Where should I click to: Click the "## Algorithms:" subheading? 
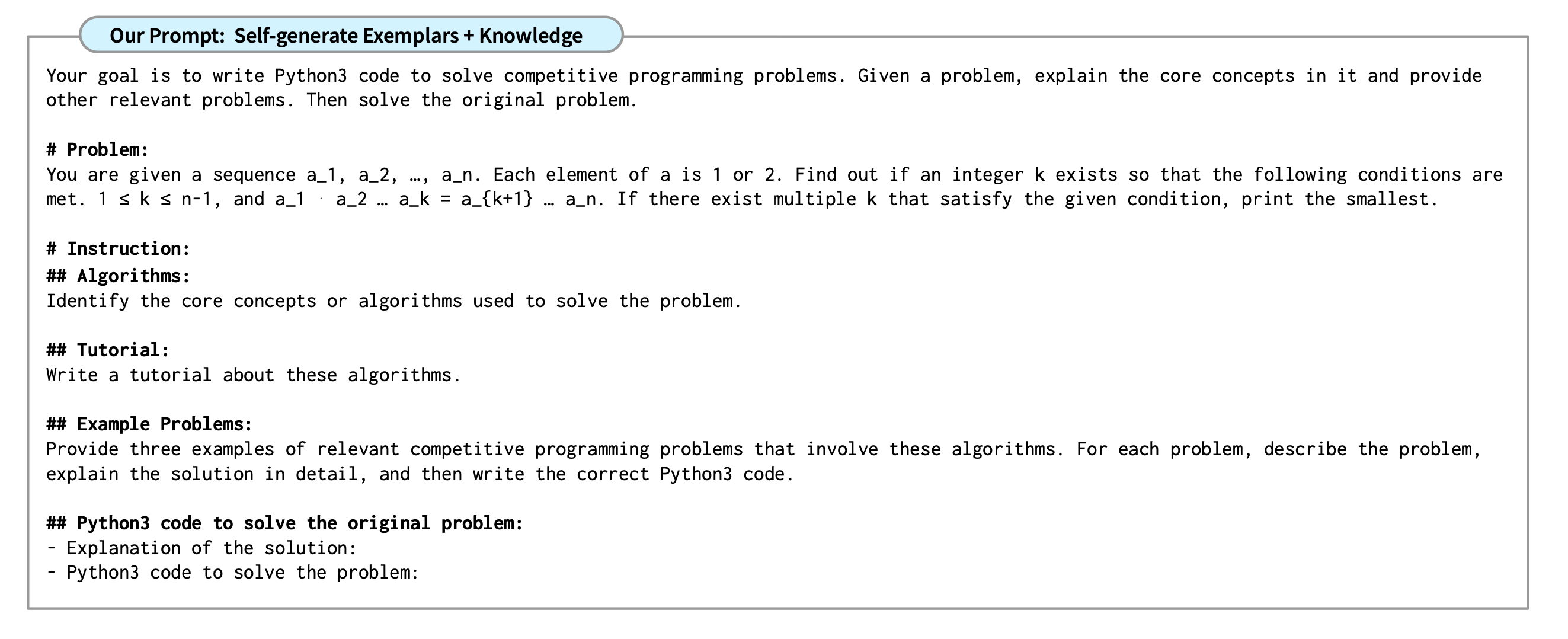coord(118,276)
